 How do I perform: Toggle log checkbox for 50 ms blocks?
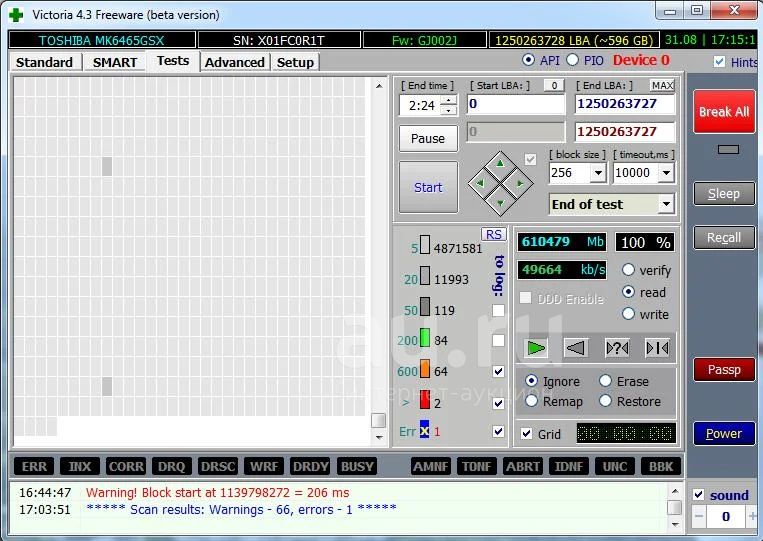pos(498,310)
